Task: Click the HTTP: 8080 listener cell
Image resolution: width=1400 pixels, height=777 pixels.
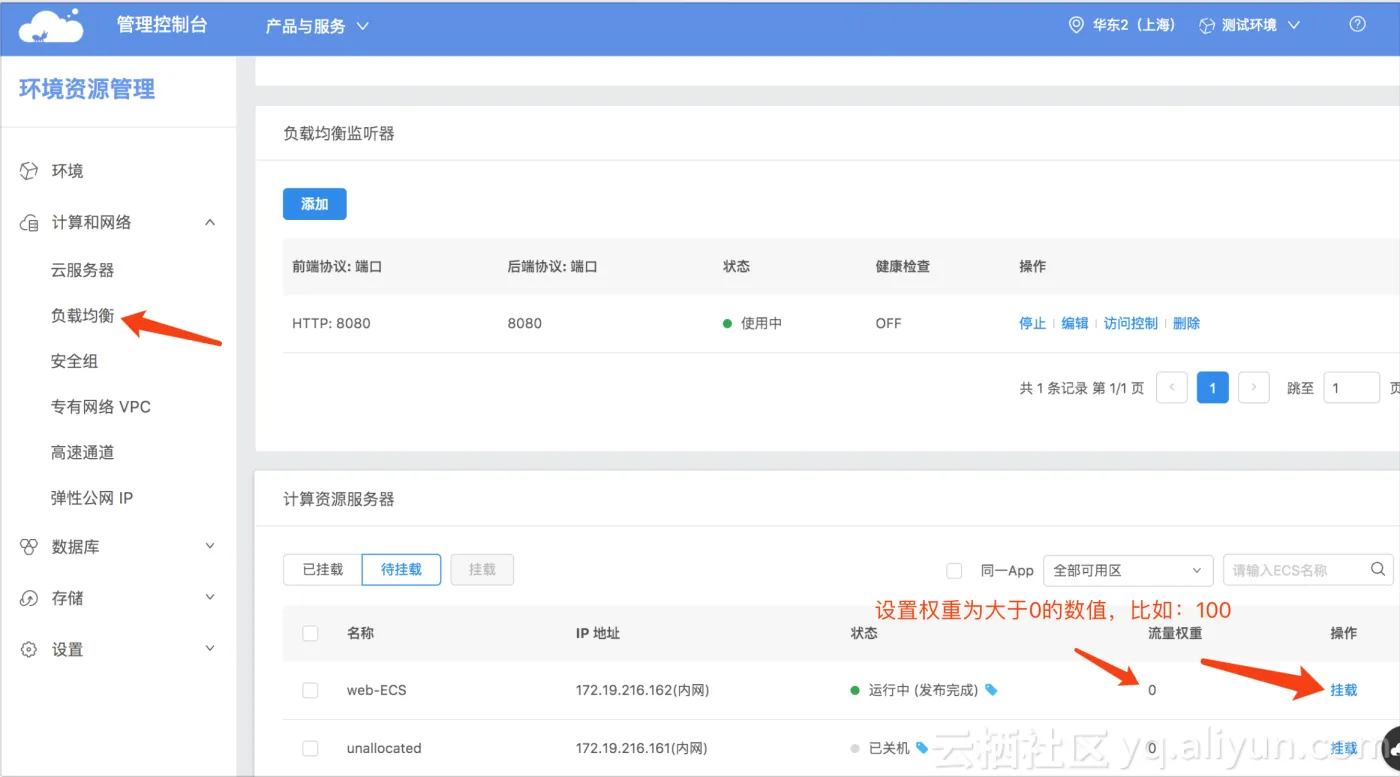Action: (x=331, y=323)
